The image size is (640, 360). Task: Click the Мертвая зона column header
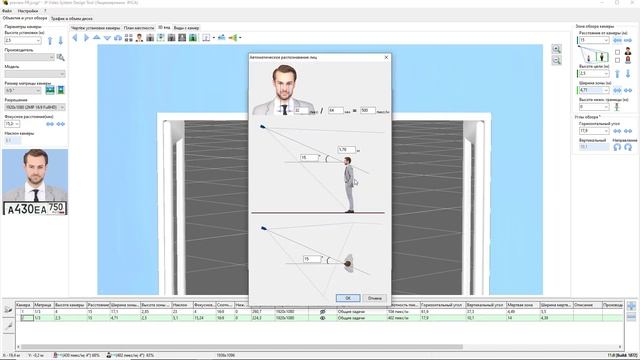[522, 305]
